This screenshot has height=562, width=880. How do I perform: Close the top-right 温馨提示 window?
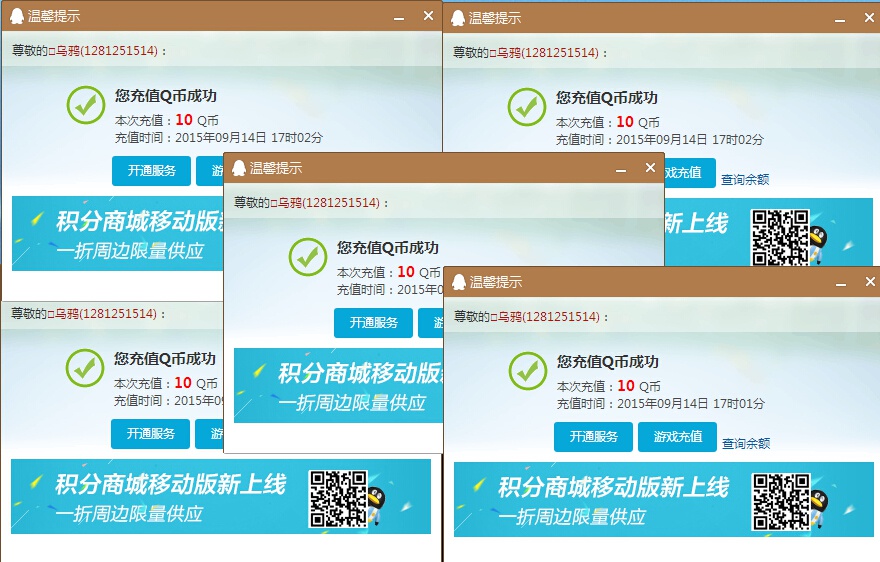(x=869, y=17)
